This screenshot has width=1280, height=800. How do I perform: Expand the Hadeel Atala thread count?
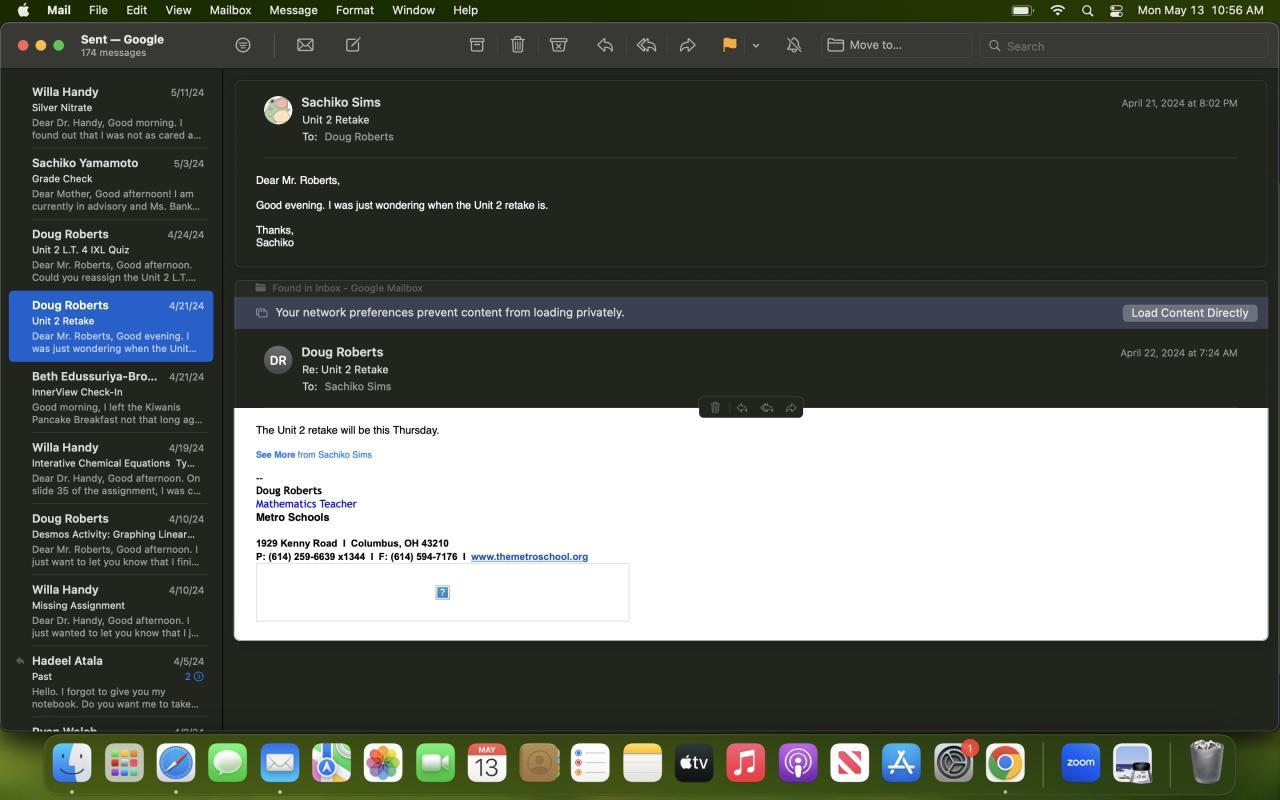pyautogui.click(x=194, y=677)
